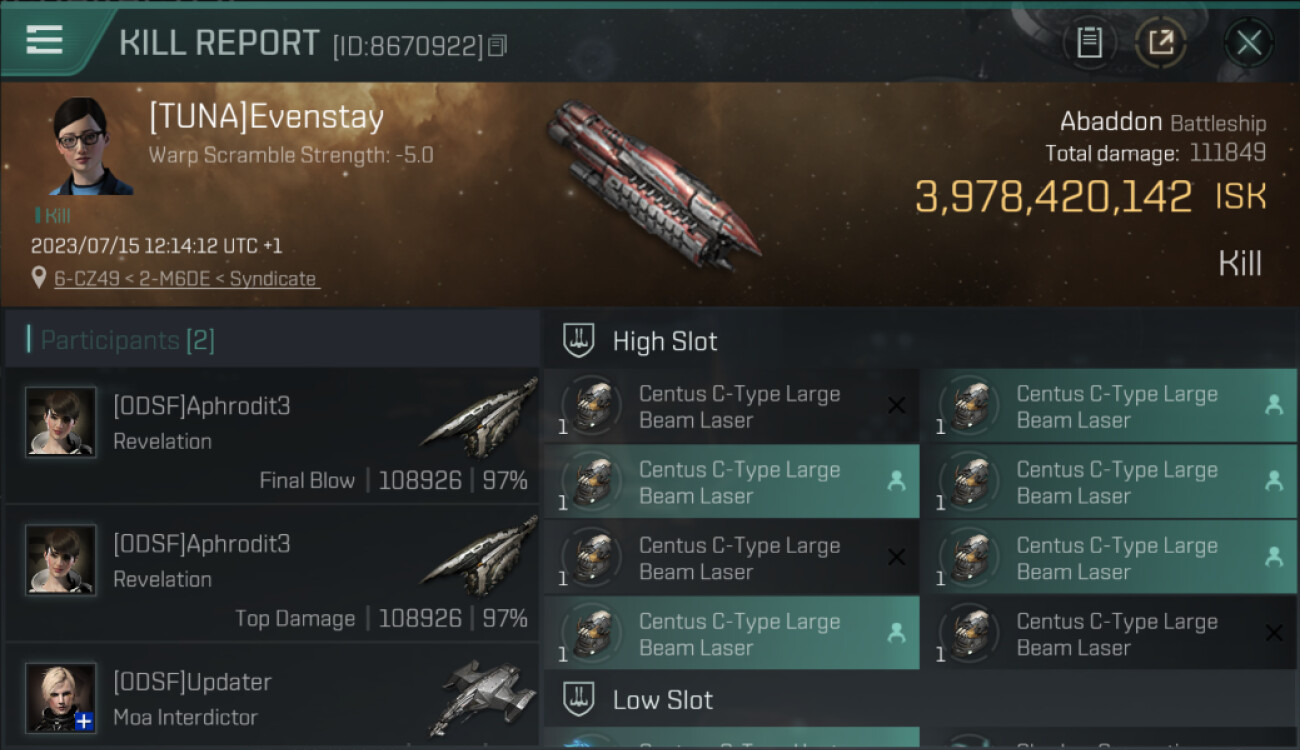1300x750 pixels.
Task: Click Revelation ship icon for Final Blow
Action: (478, 420)
